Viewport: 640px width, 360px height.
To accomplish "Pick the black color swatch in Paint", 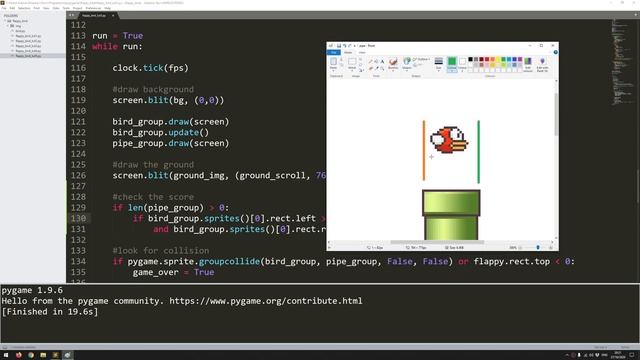I will tap(470, 59).
